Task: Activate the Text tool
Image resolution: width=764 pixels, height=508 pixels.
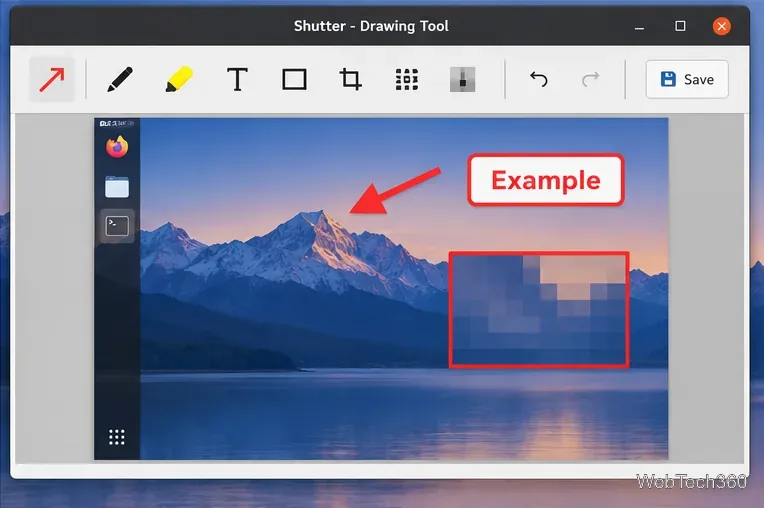Action: [237, 79]
